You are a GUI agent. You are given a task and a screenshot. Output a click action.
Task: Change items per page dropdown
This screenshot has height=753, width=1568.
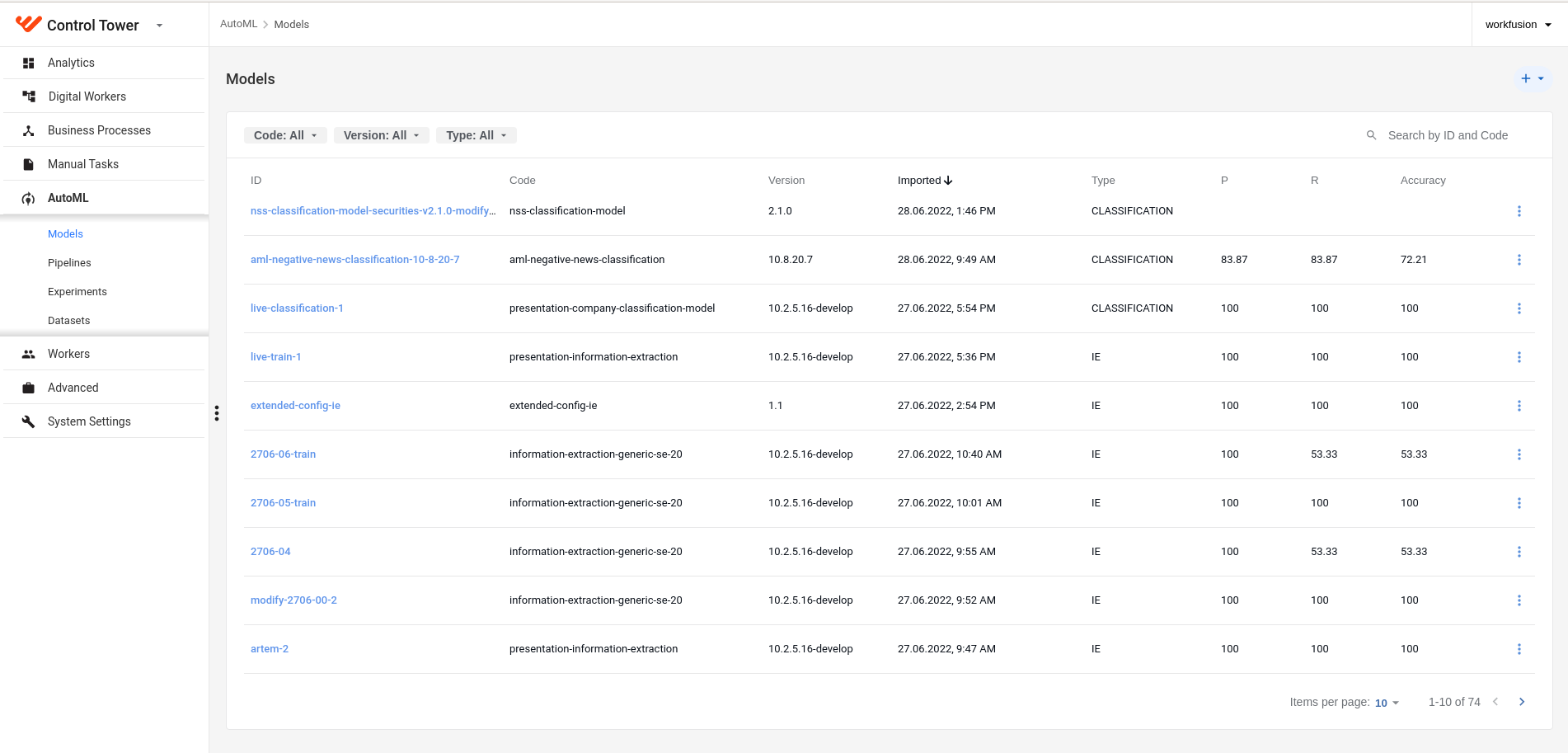tap(1387, 703)
